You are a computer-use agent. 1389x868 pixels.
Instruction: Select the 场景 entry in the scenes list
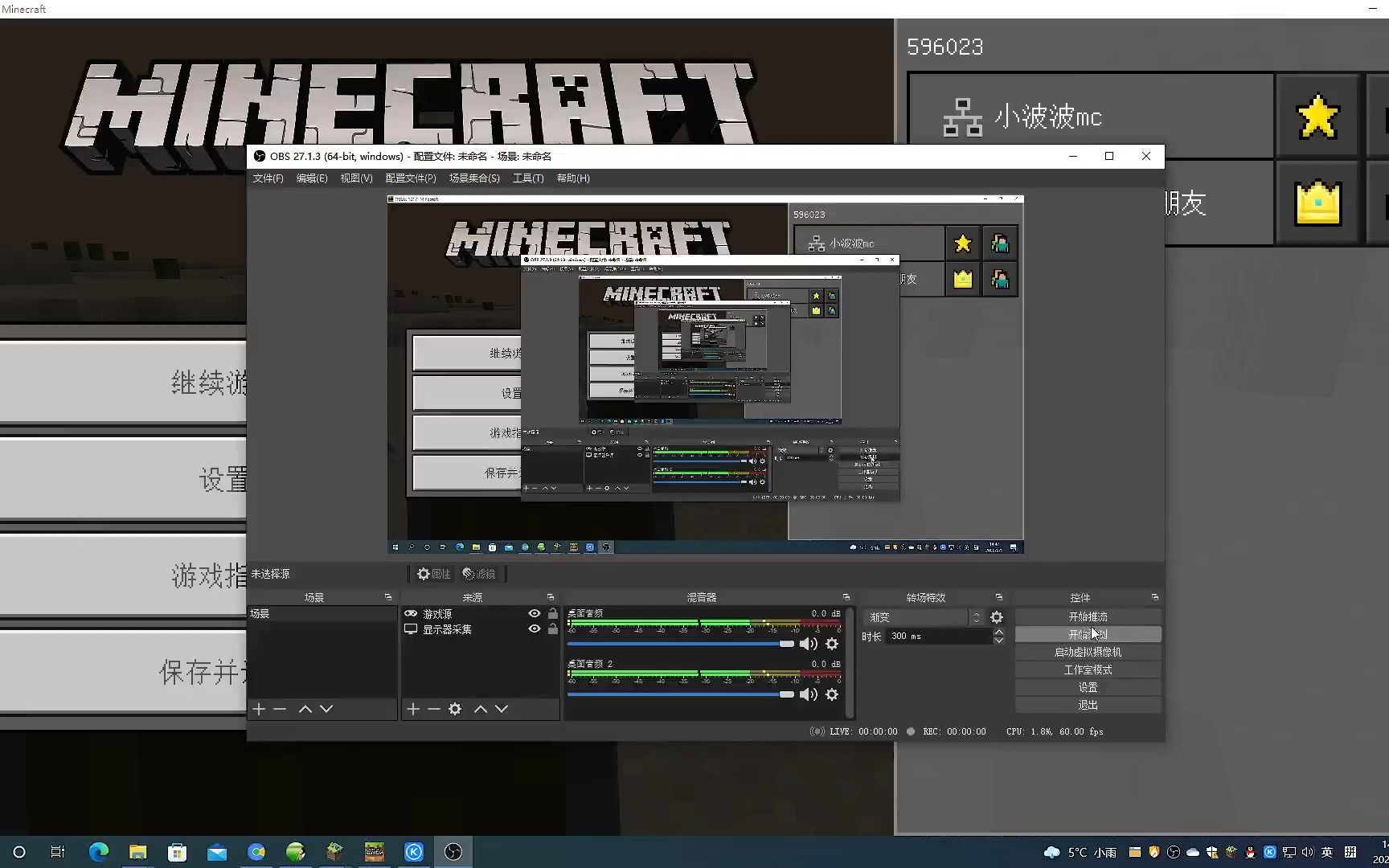(x=322, y=613)
